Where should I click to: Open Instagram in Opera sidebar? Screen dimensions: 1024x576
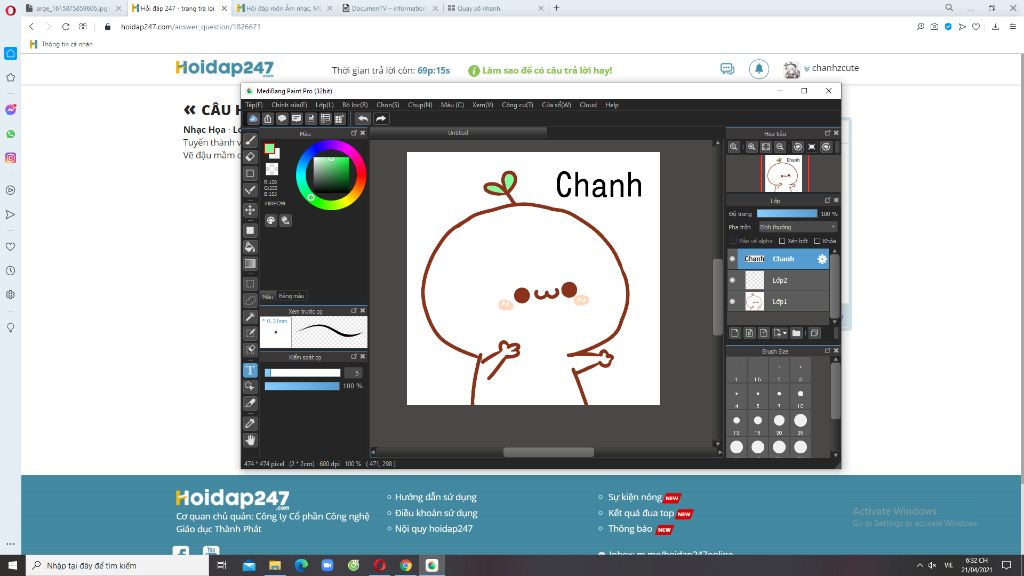point(10,158)
